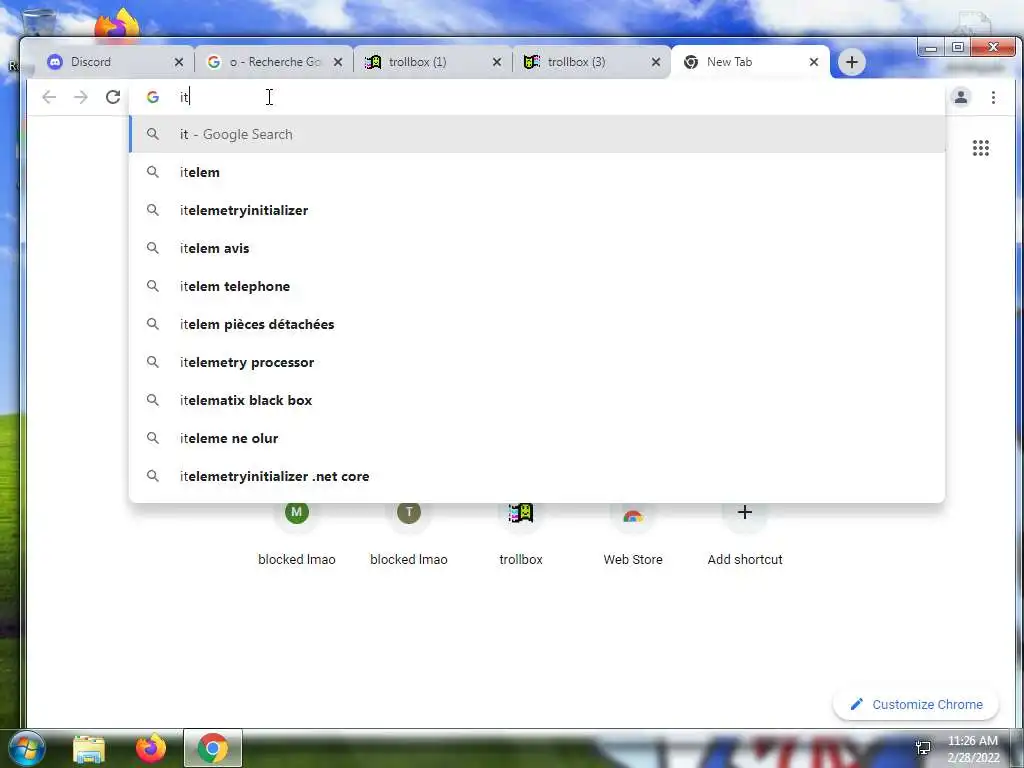Go forward with the forward arrow
Image resolution: width=1024 pixels, height=768 pixels.
80,97
